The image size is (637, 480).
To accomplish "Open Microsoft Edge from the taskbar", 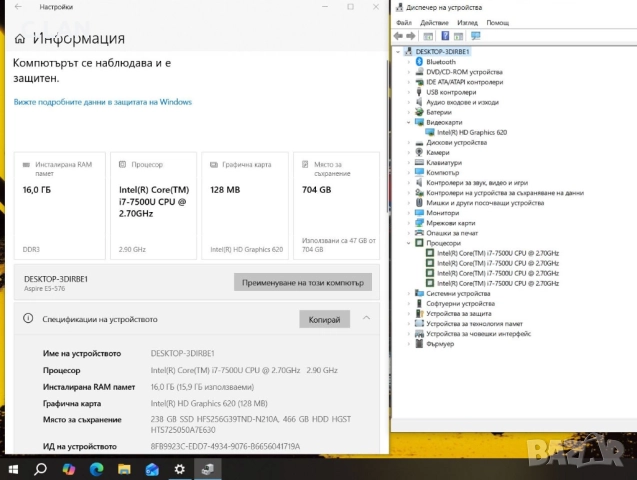I will click(x=97, y=468).
